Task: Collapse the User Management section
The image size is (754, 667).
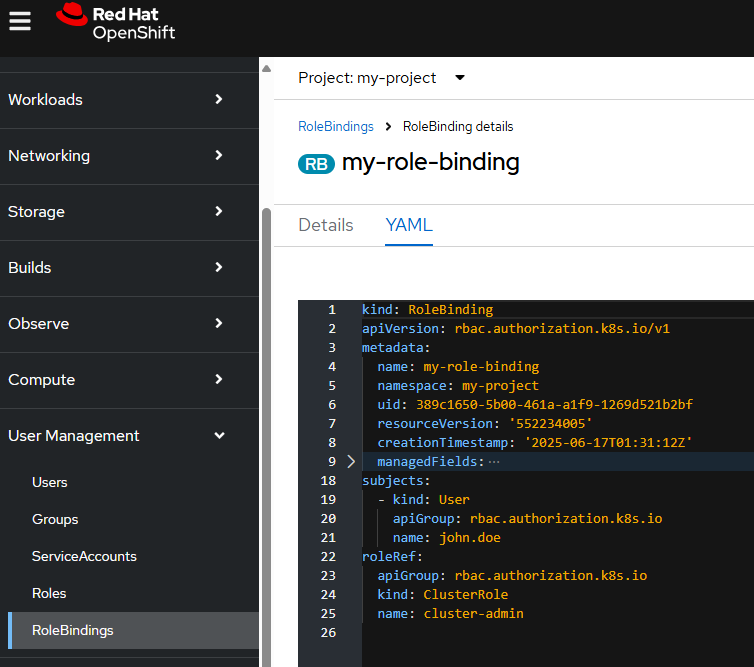Action: point(129,436)
